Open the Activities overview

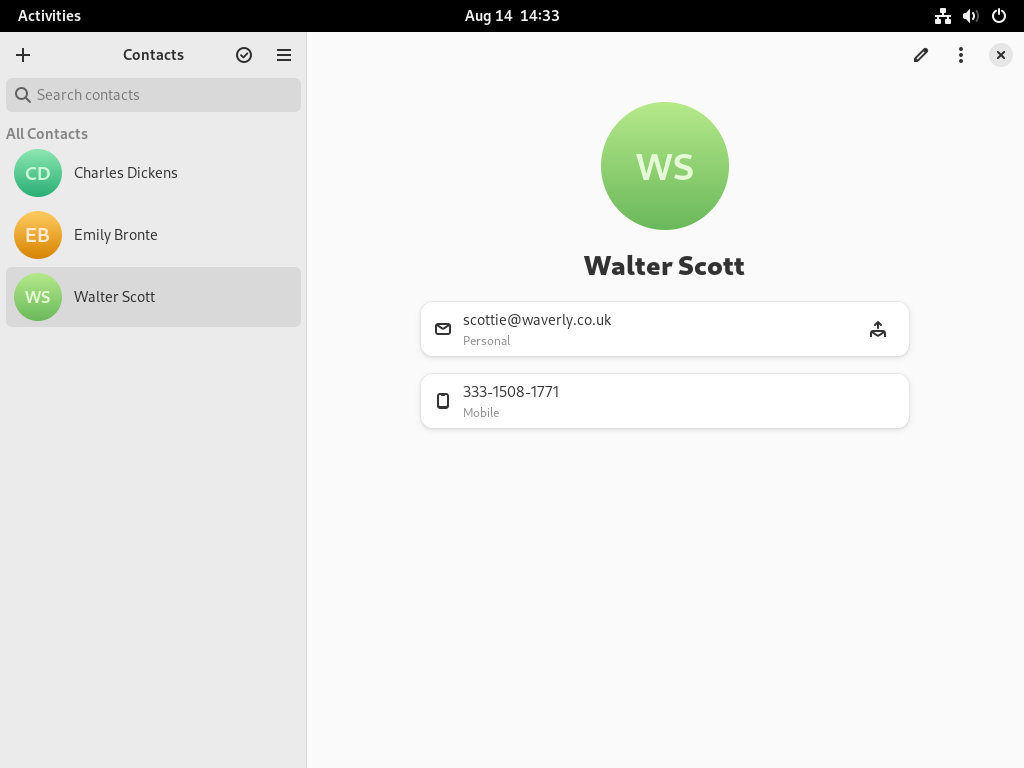pyautogui.click(x=50, y=16)
